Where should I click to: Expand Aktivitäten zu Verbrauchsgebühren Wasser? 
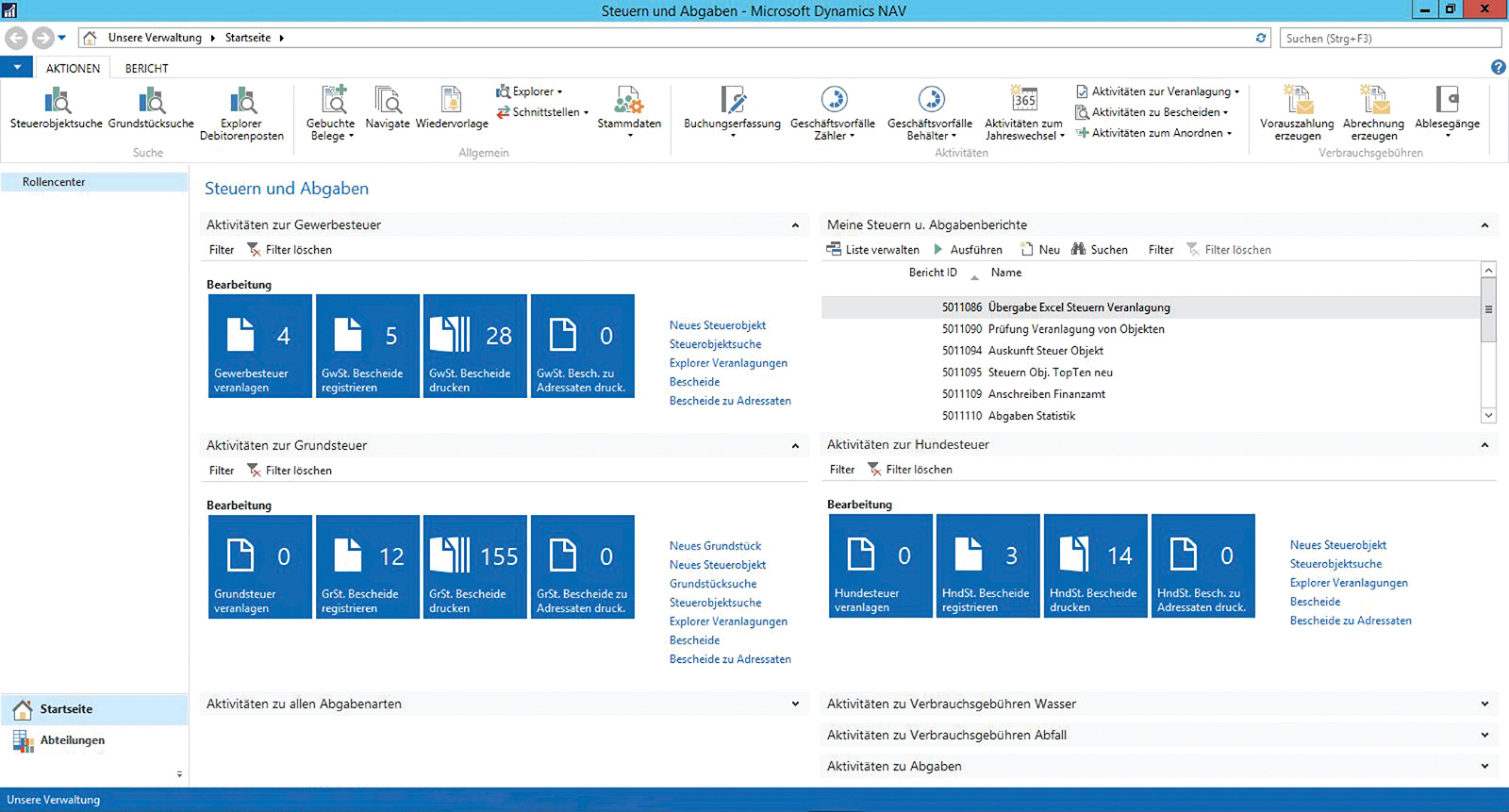pos(1484,704)
